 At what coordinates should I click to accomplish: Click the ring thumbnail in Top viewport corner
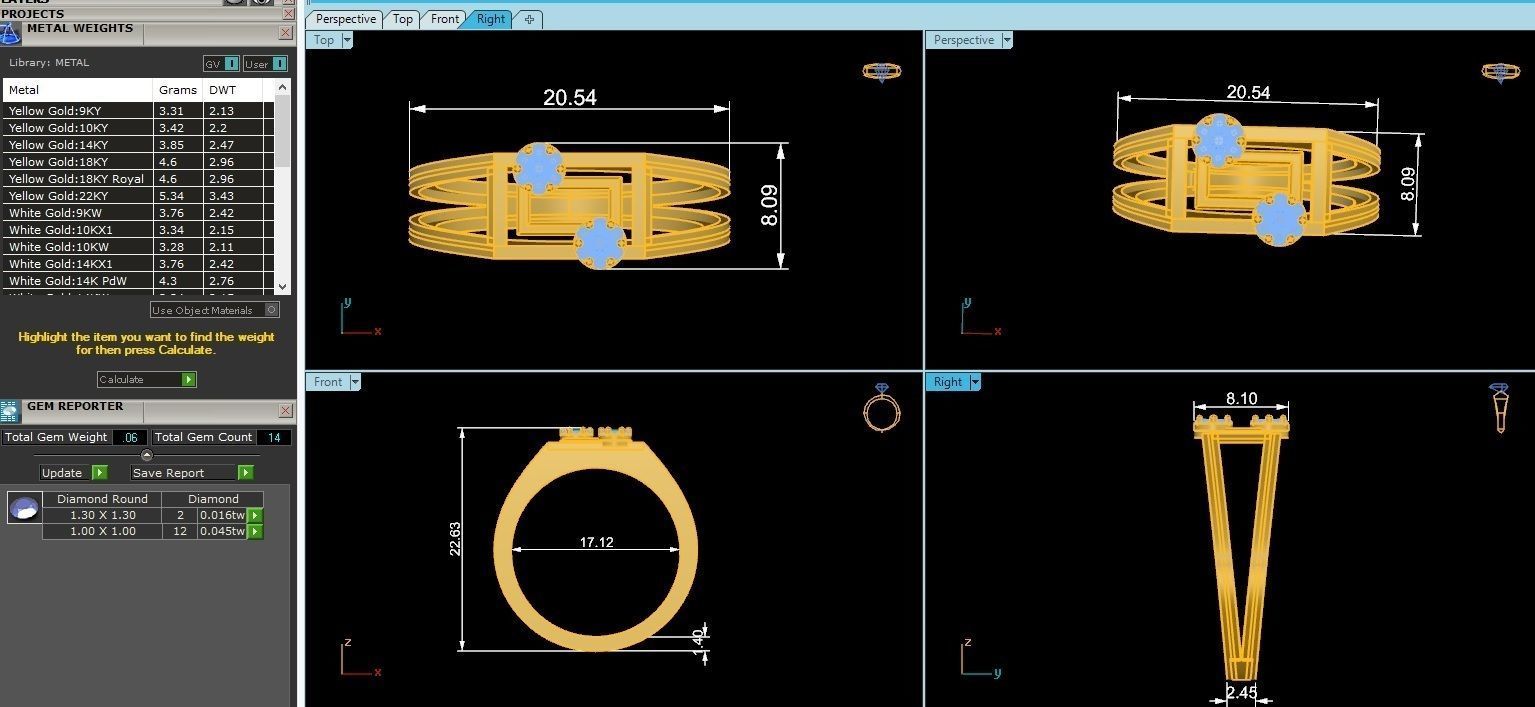881,72
